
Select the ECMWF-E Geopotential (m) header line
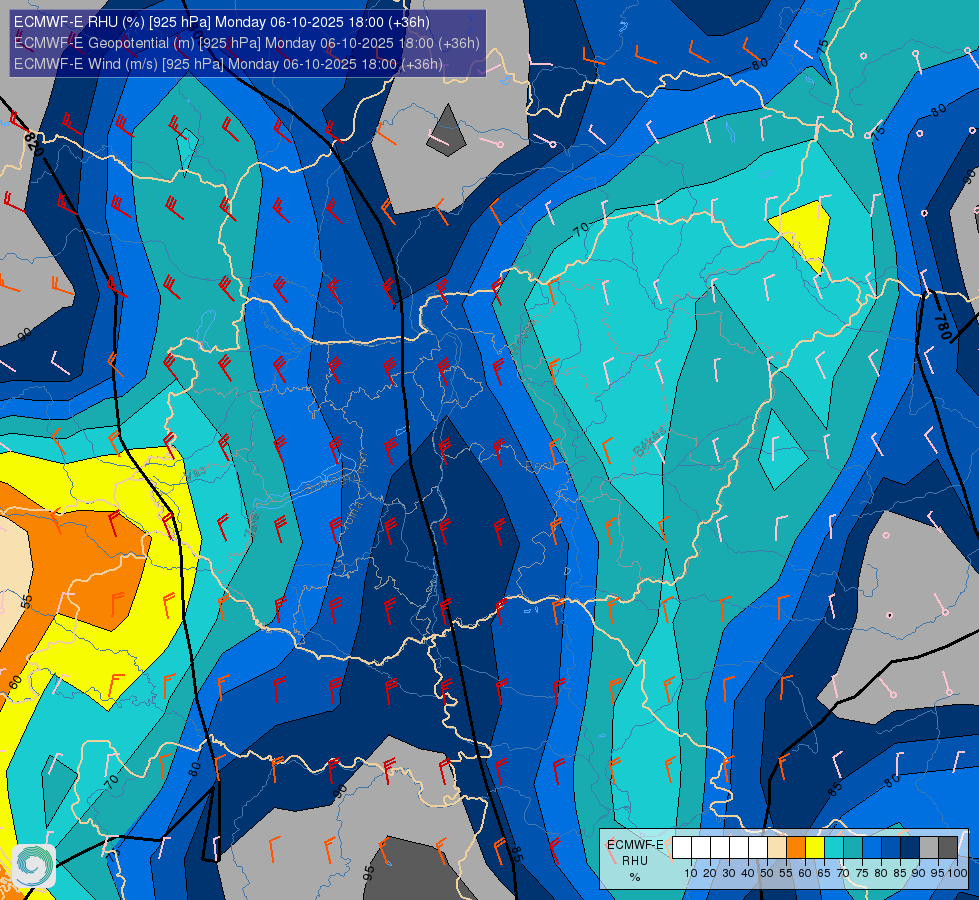click(x=247, y=43)
